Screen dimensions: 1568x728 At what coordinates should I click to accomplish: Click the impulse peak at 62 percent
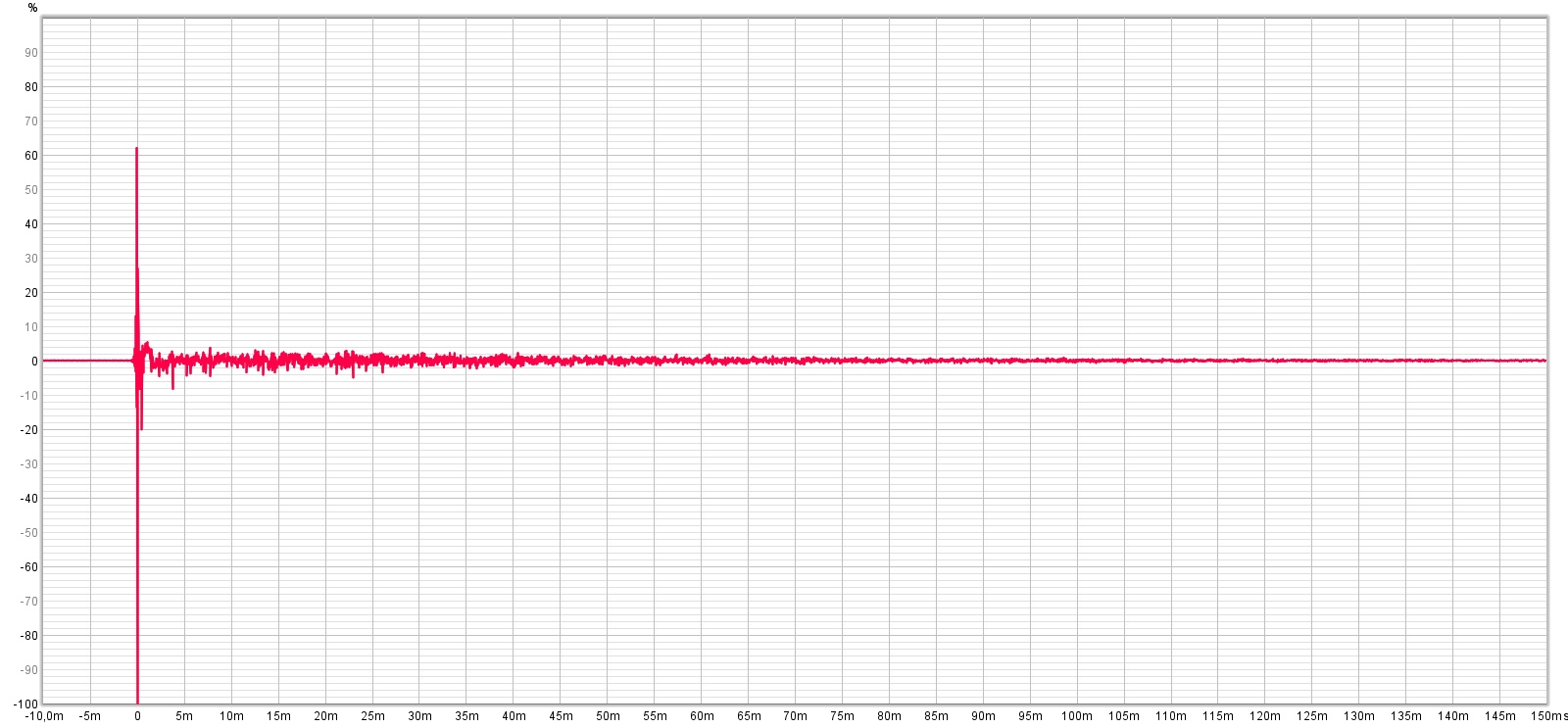pos(136,150)
